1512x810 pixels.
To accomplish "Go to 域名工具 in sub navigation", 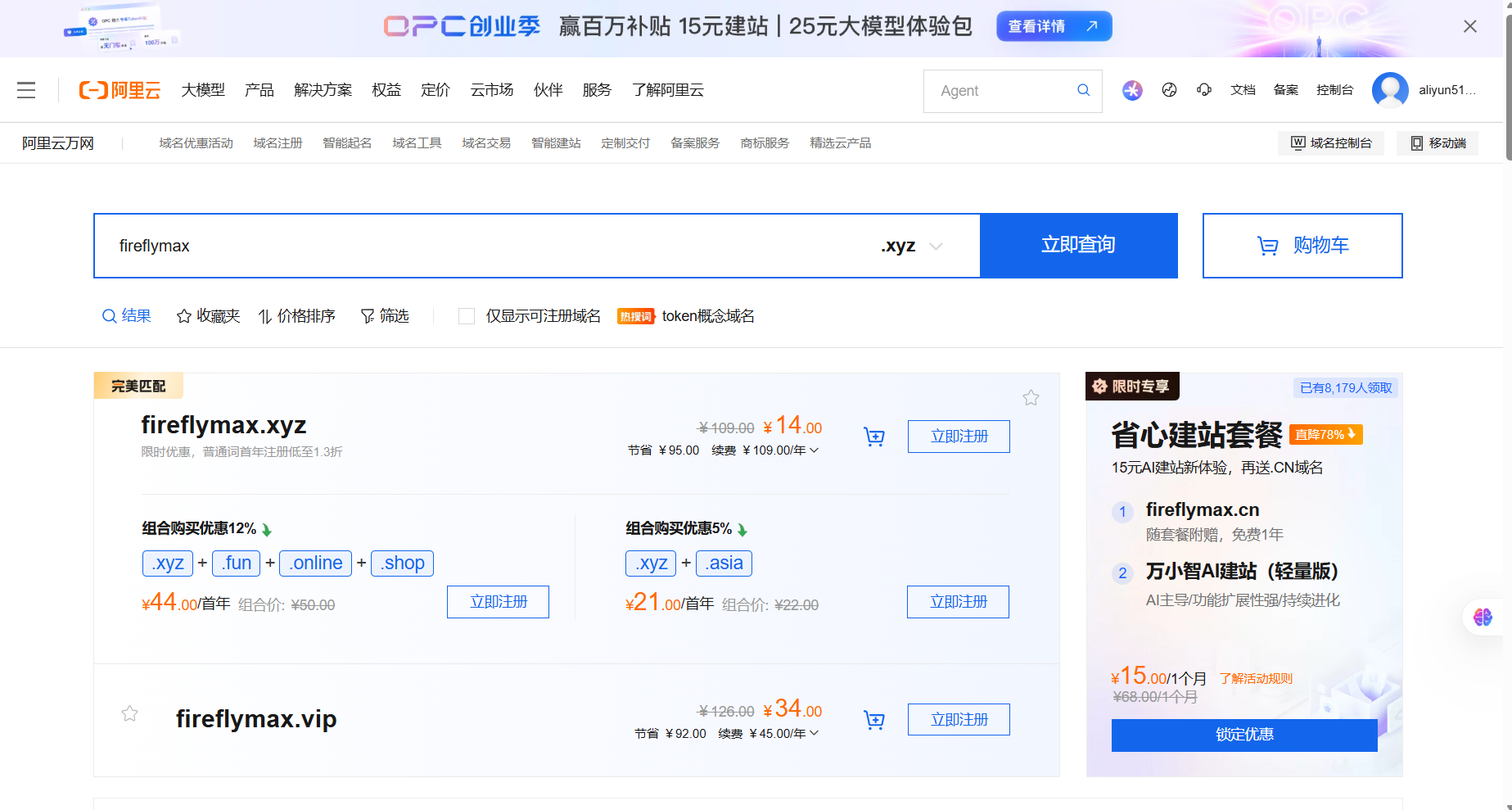I will pyautogui.click(x=417, y=143).
